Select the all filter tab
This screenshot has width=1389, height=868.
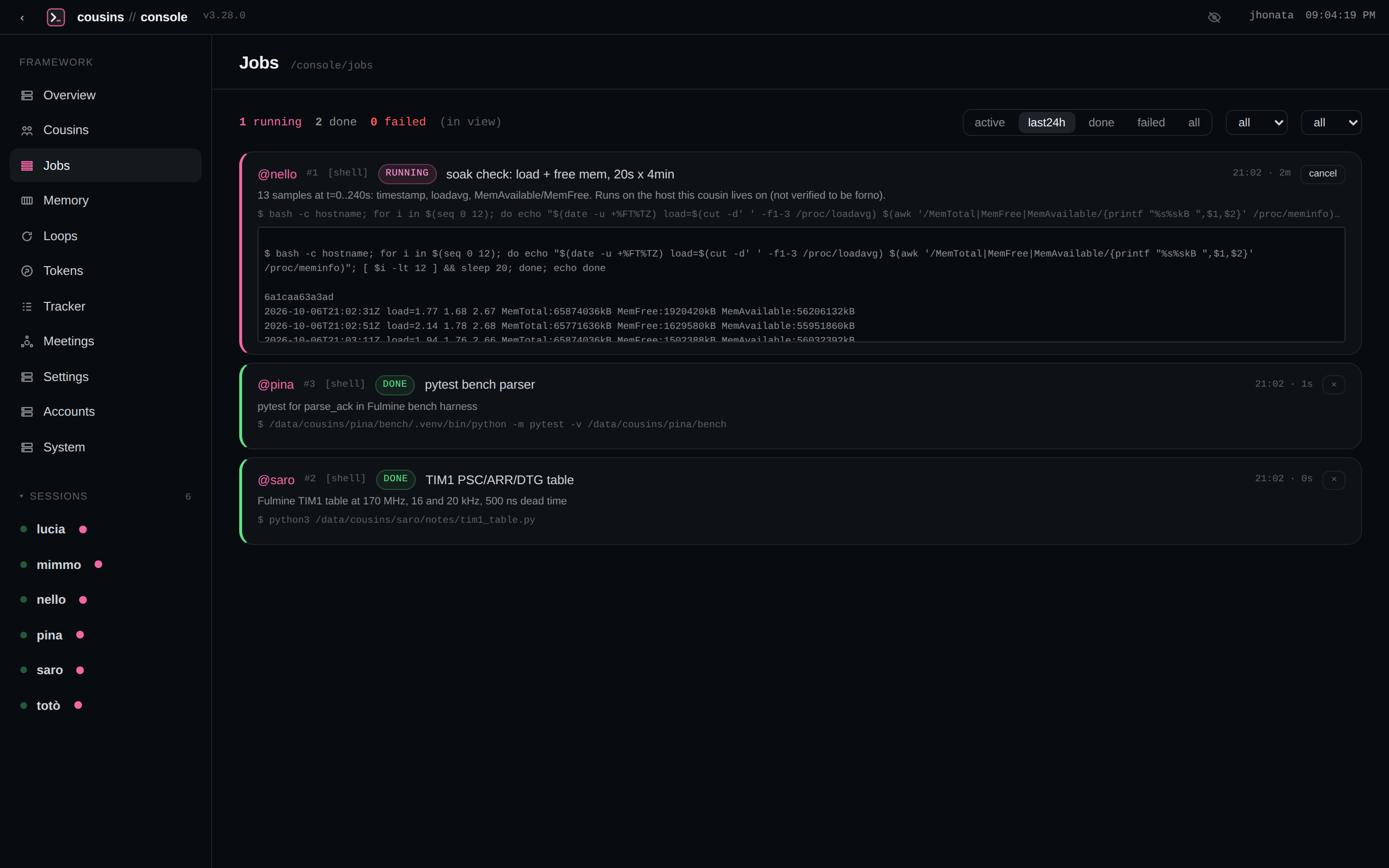point(1194,122)
